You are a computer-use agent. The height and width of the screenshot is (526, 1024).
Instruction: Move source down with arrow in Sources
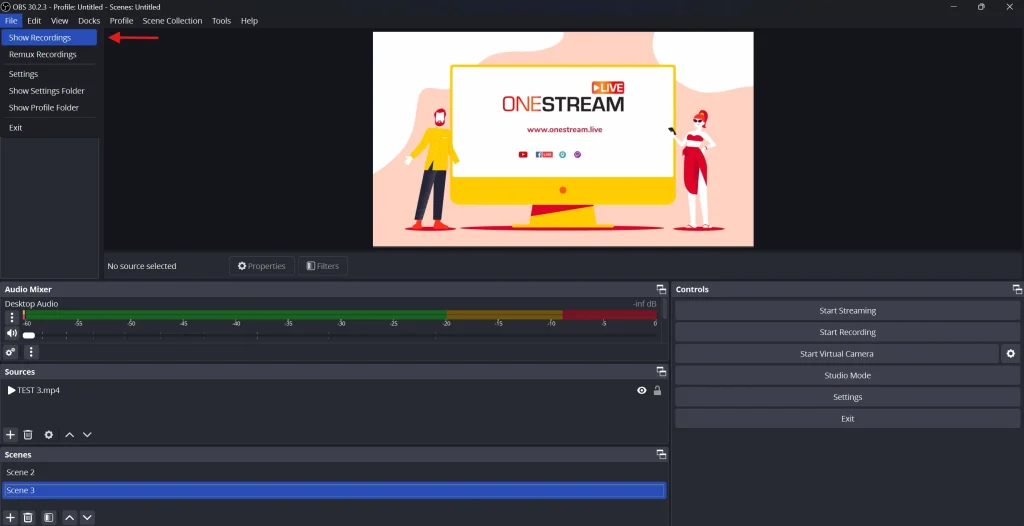pyautogui.click(x=87, y=435)
